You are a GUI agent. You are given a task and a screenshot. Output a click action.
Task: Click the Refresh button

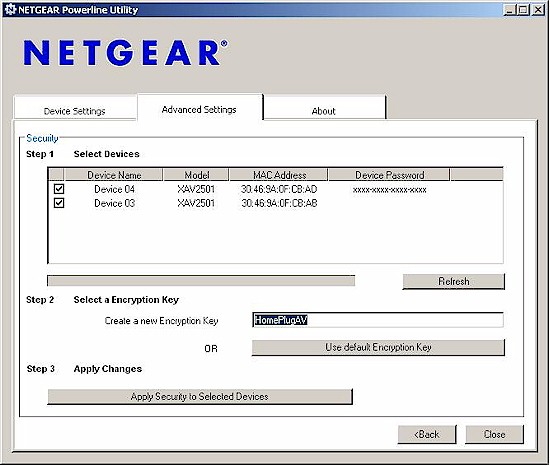pos(454,281)
